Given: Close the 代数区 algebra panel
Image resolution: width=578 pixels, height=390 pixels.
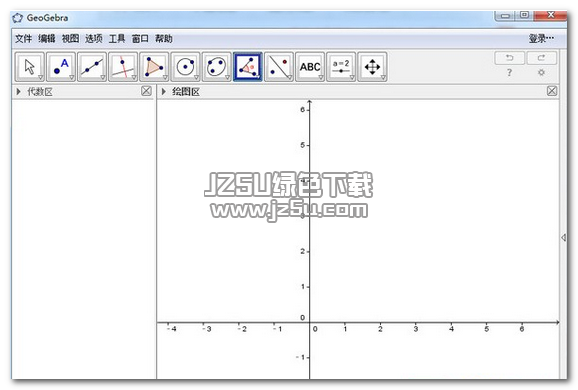Looking at the screenshot, I should click(x=146, y=91).
